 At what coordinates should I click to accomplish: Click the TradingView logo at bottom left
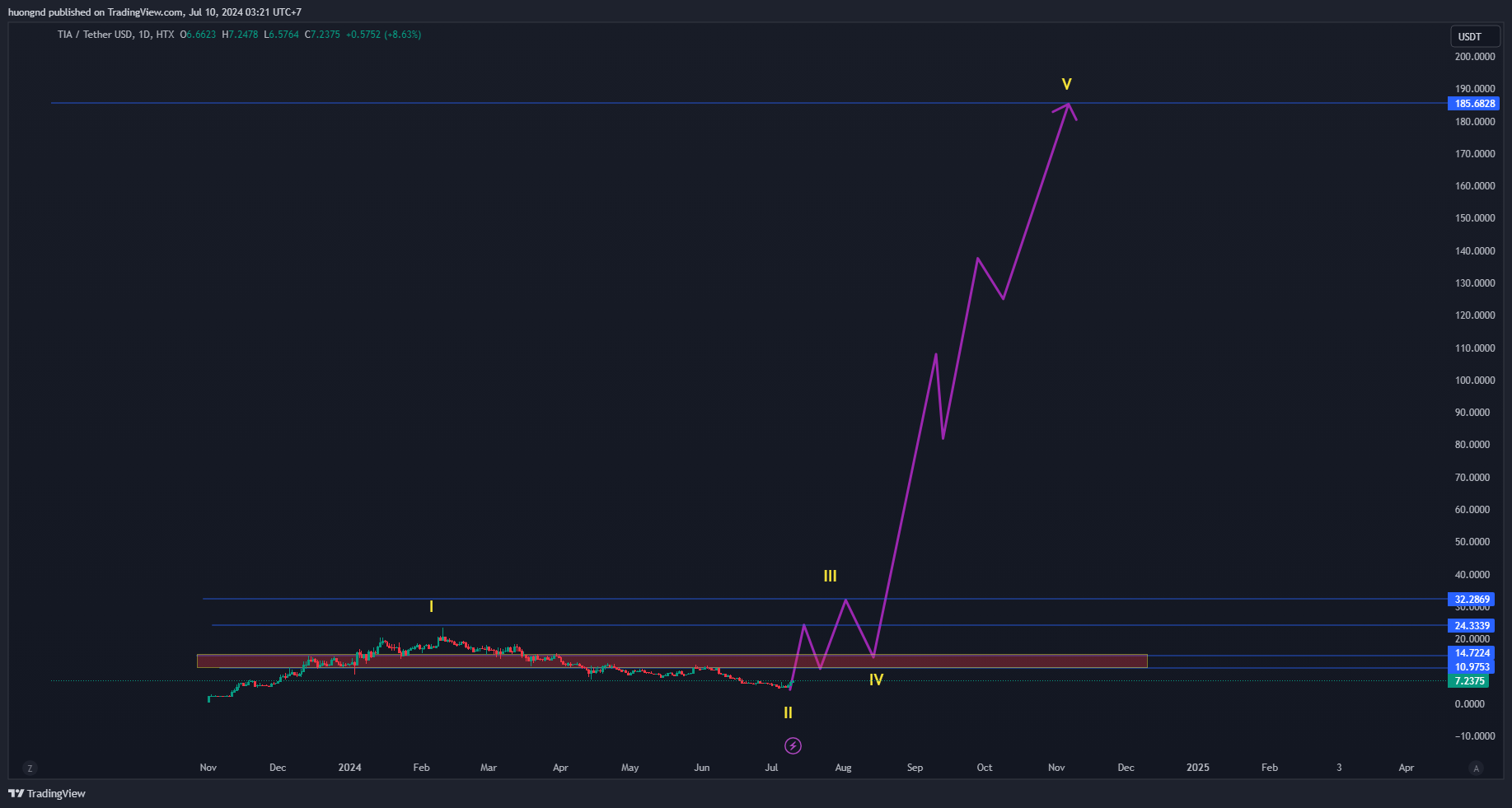point(47,793)
